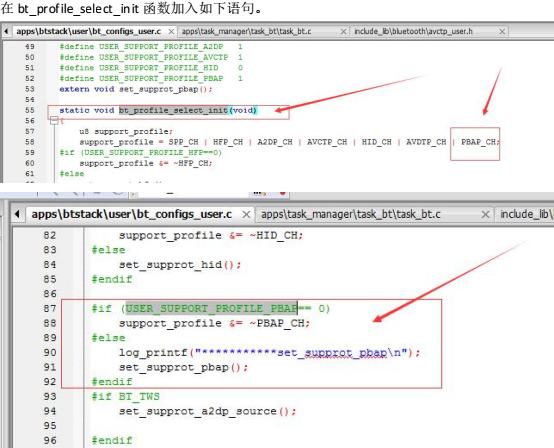
Task: Close the avctp_user.h tab
Action: coord(502,32)
